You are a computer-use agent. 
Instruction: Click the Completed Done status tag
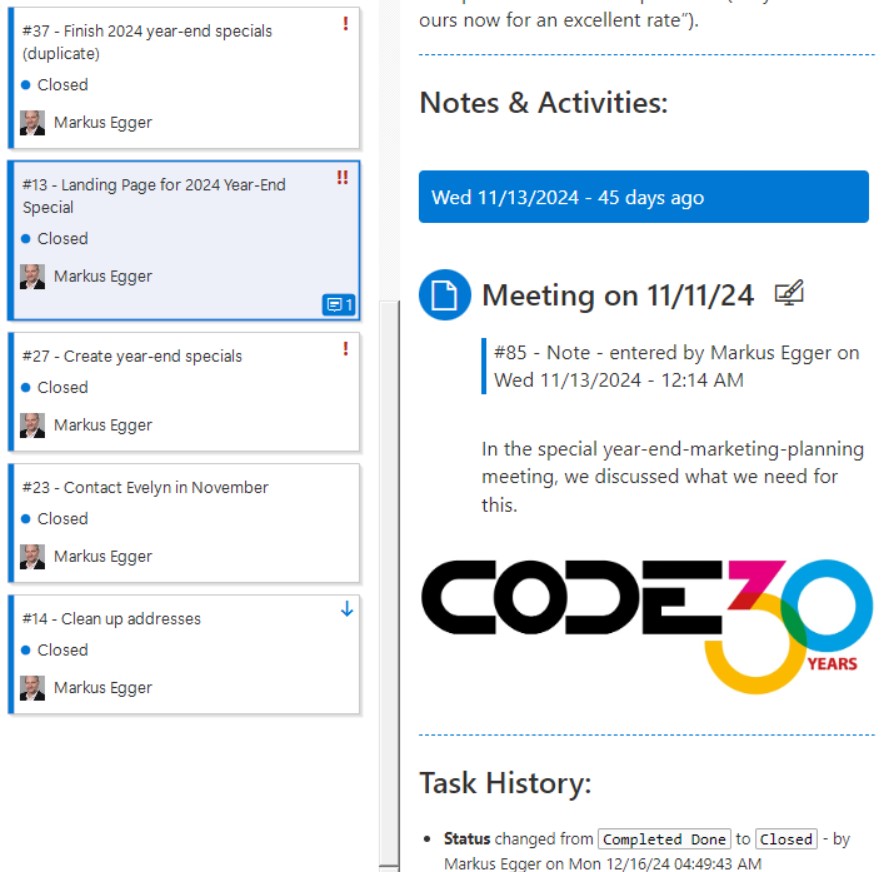click(664, 839)
